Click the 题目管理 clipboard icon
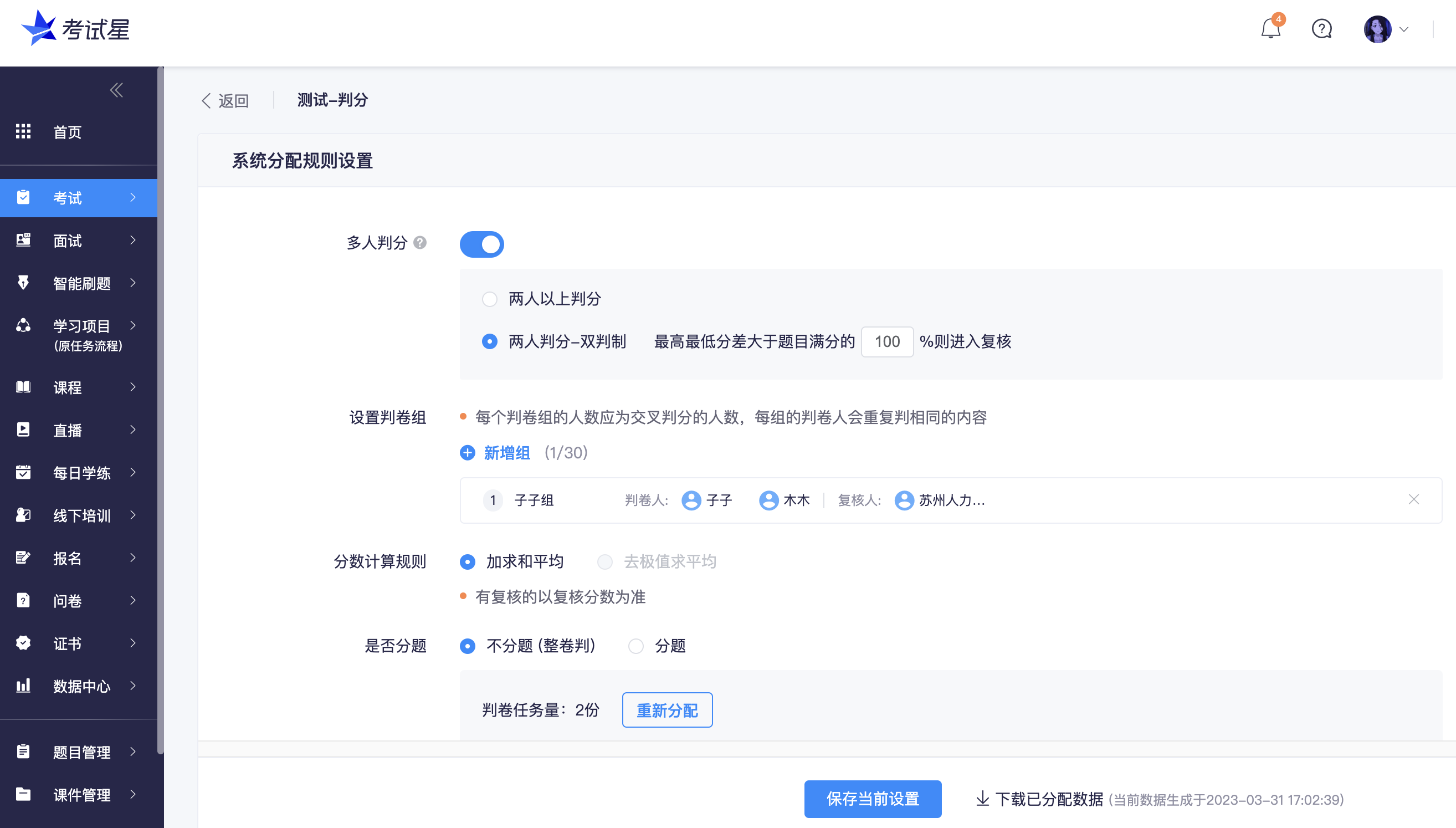Viewport: 1456px width, 828px height. pos(23,751)
